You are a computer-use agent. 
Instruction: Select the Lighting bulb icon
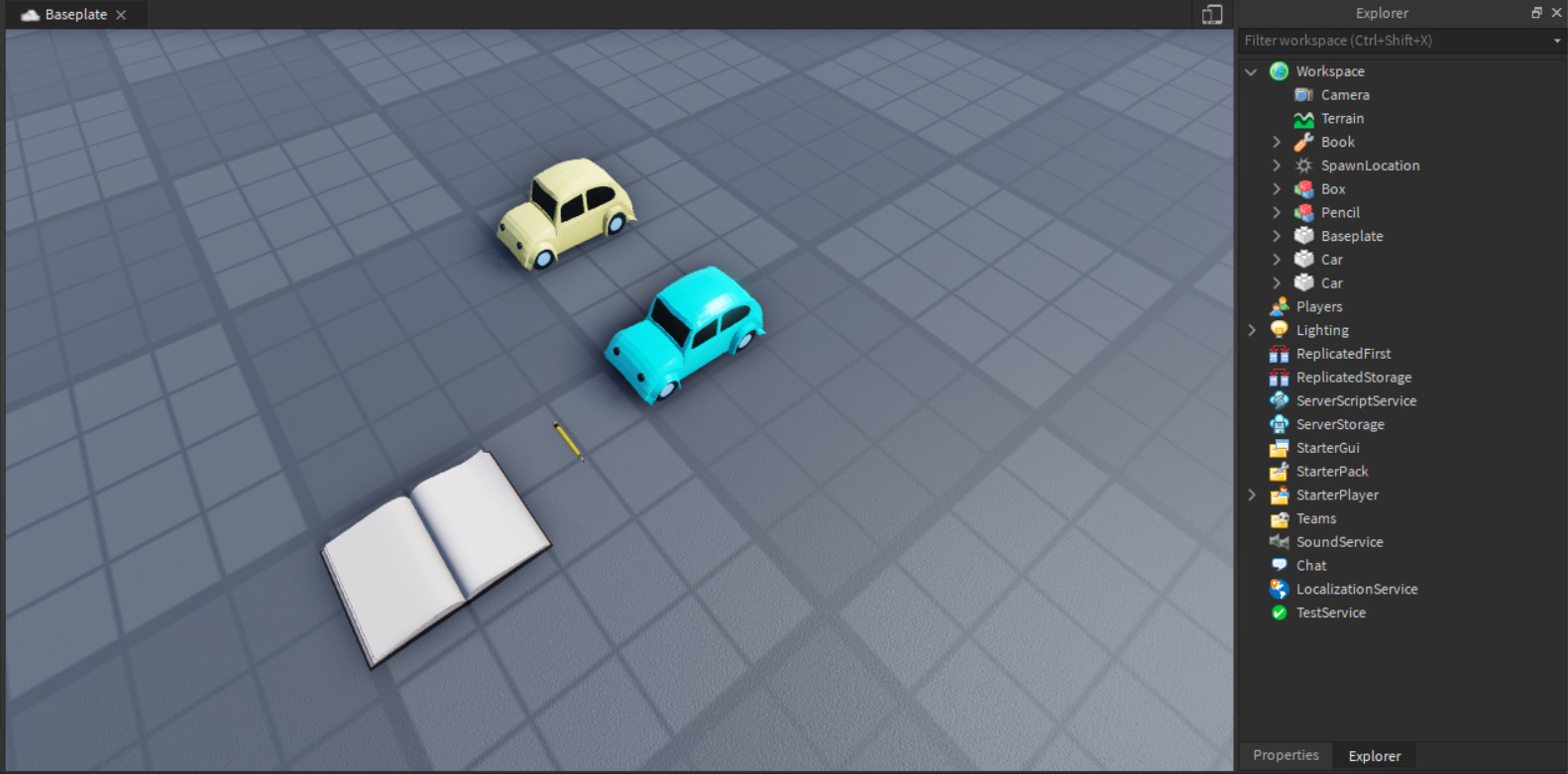[x=1279, y=330]
